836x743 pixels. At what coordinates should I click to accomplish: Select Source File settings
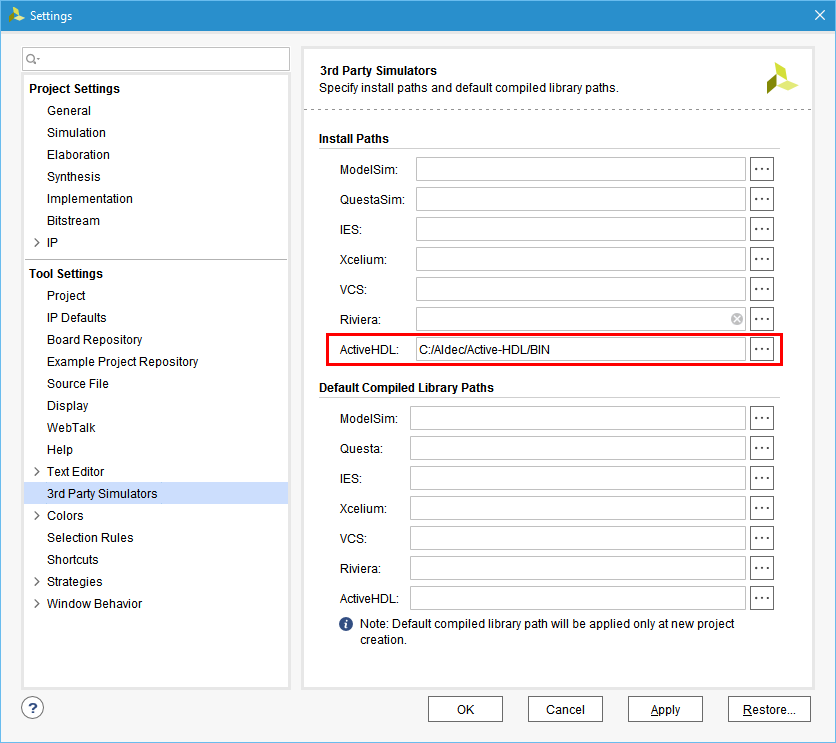[x=78, y=384]
